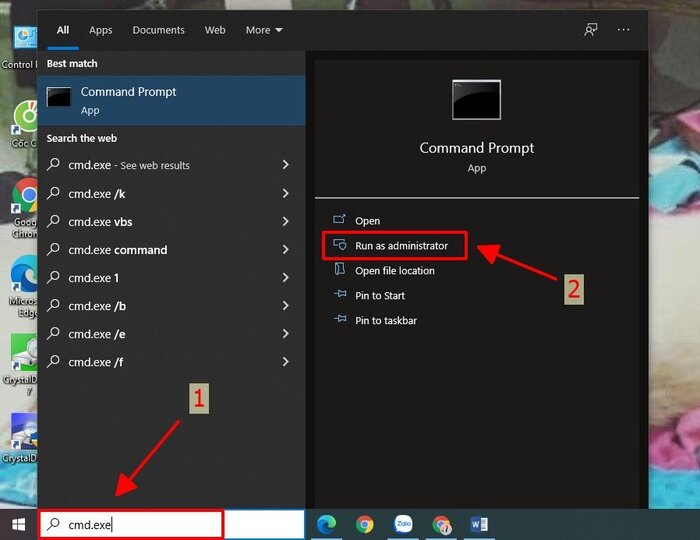Image resolution: width=700 pixels, height=540 pixels.
Task: Click the shield icon for Run as administrator
Action: tap(340, 244)
